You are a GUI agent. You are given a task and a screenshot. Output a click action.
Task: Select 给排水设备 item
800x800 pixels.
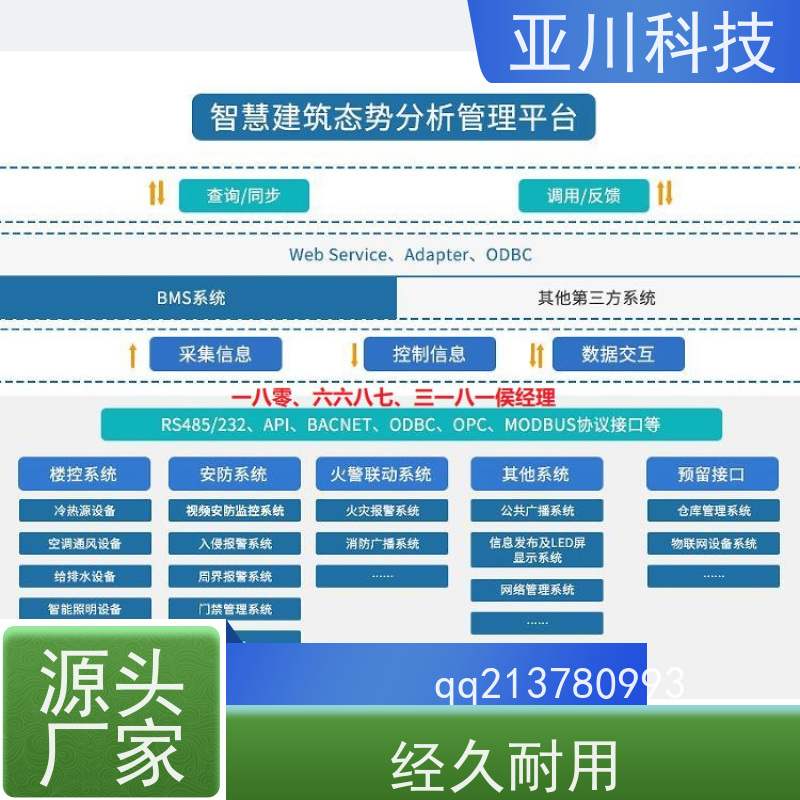tap(85, 576)
